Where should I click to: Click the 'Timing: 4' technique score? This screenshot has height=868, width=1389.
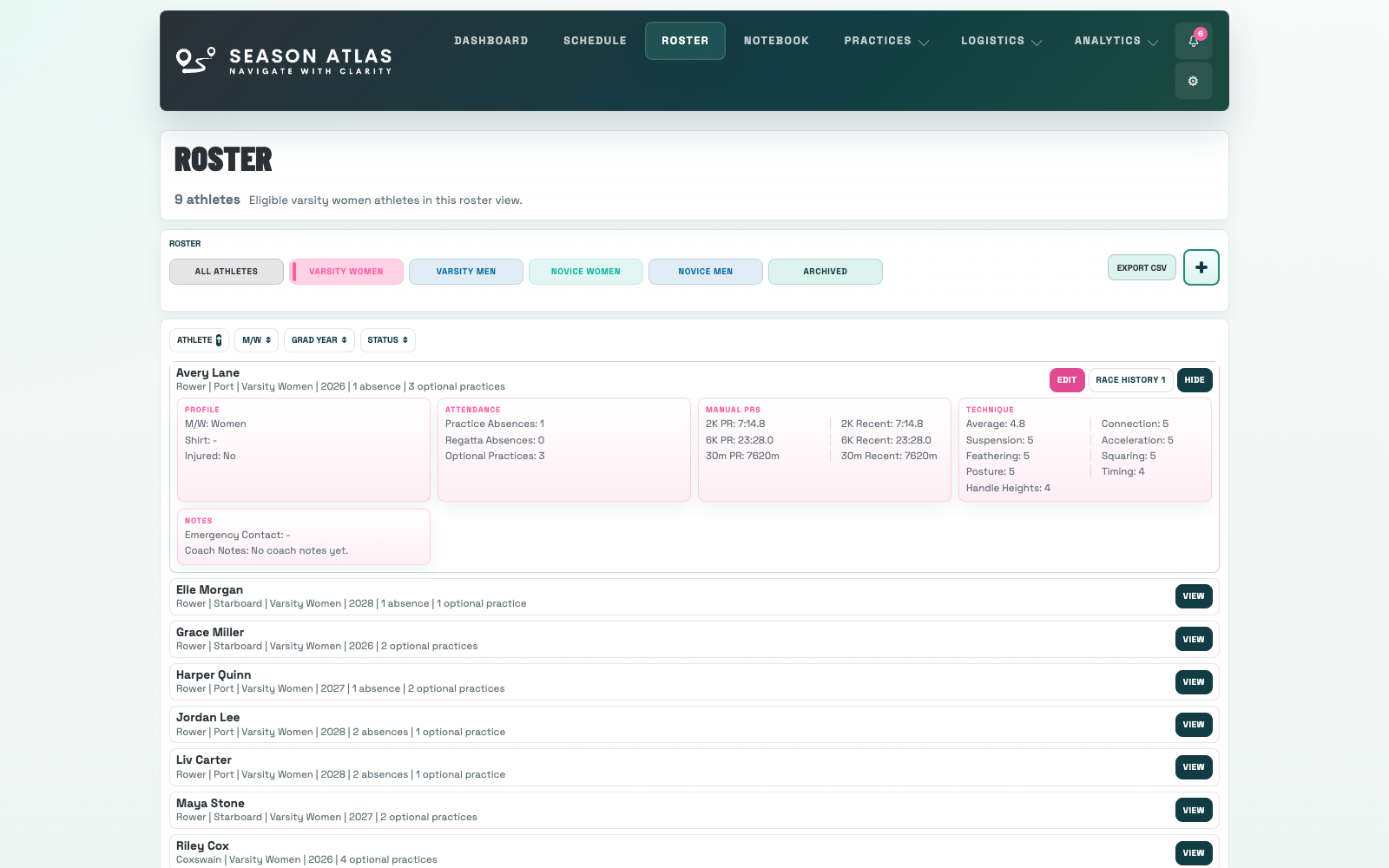coord(1123,472)
